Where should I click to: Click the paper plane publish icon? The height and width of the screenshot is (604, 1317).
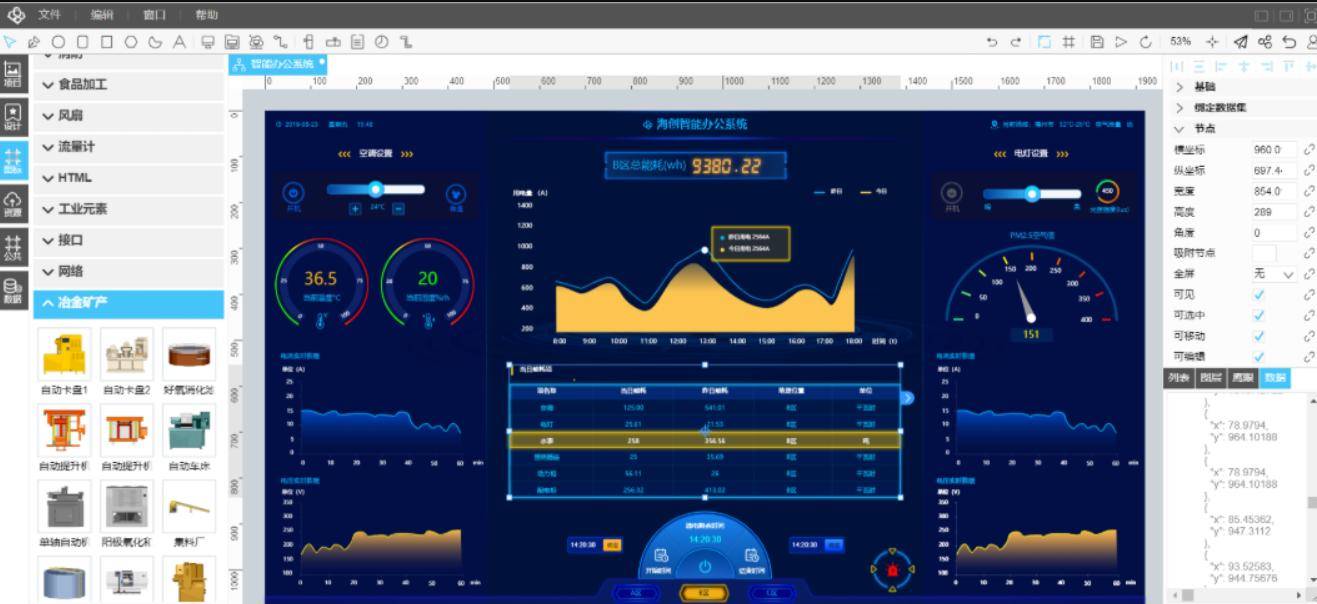[1241, 42]
